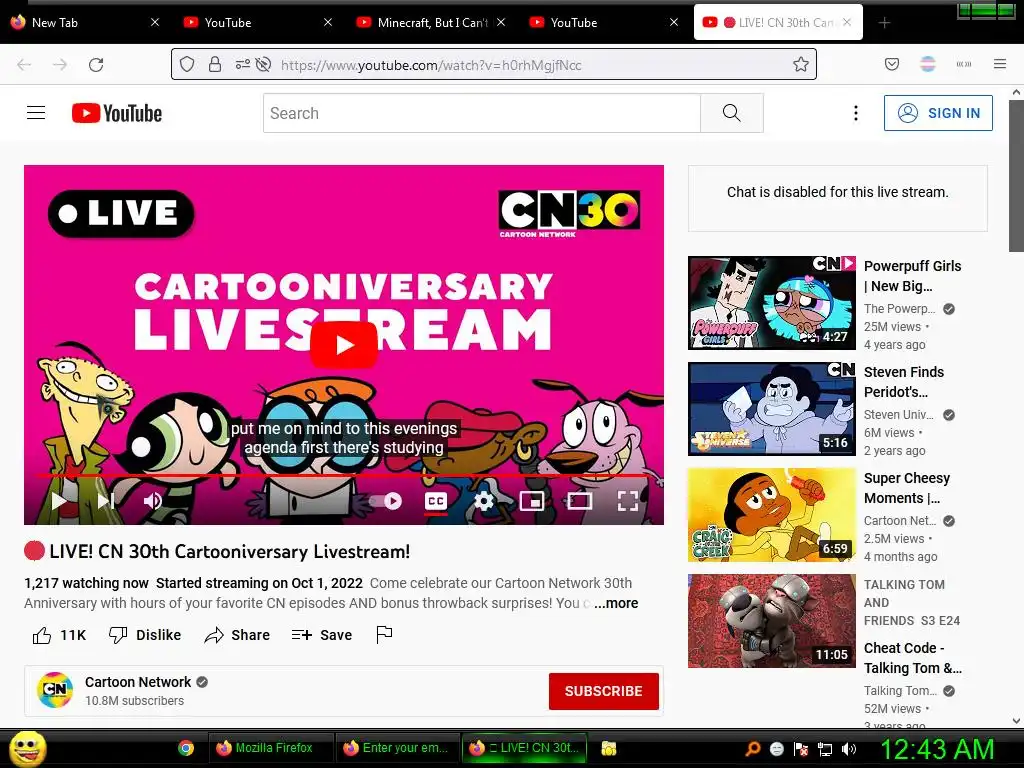
Task: Go forward with browser forward arrow
Action: click(60, 65)
